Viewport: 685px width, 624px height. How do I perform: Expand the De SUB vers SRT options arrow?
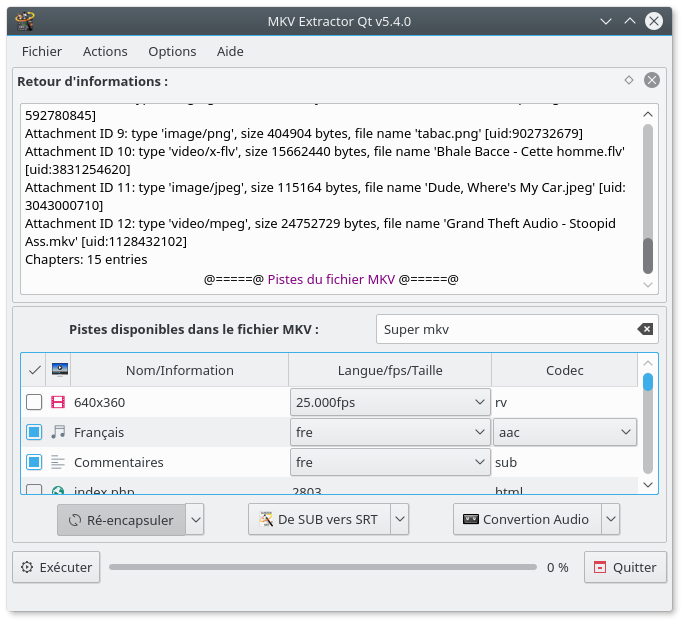tap(400, 519)
